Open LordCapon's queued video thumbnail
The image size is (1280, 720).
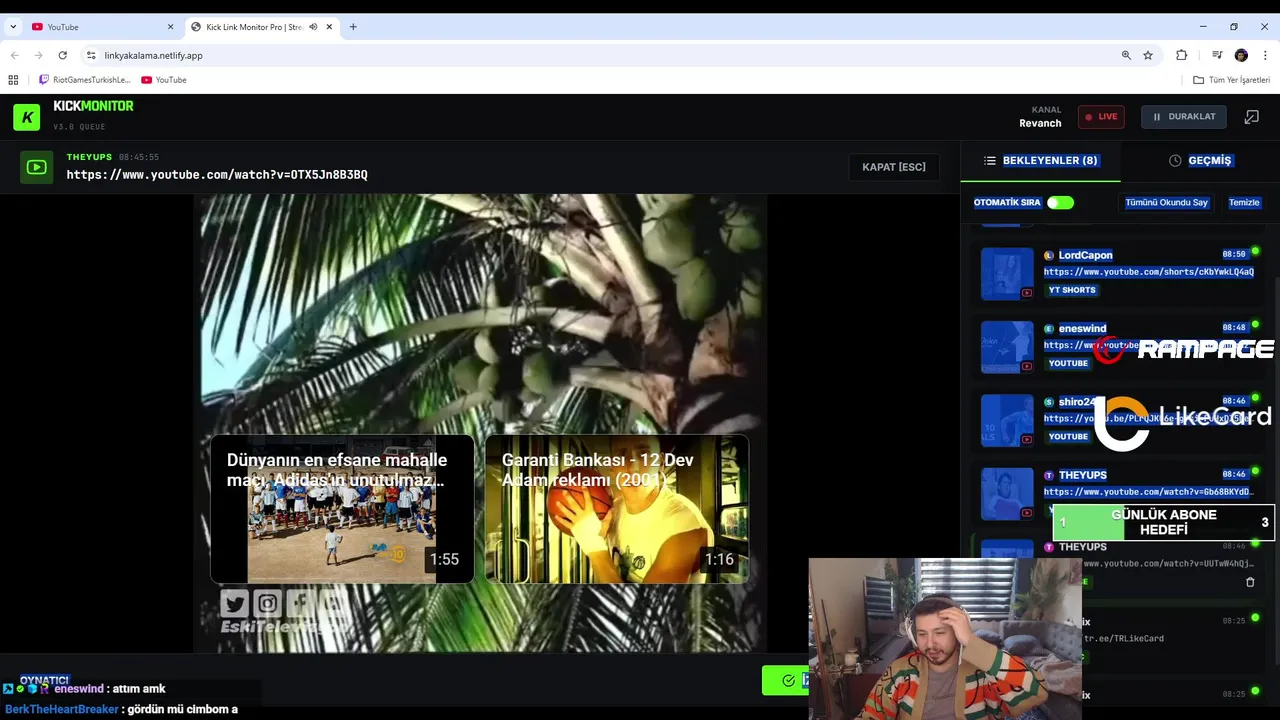pos(1007,273)
